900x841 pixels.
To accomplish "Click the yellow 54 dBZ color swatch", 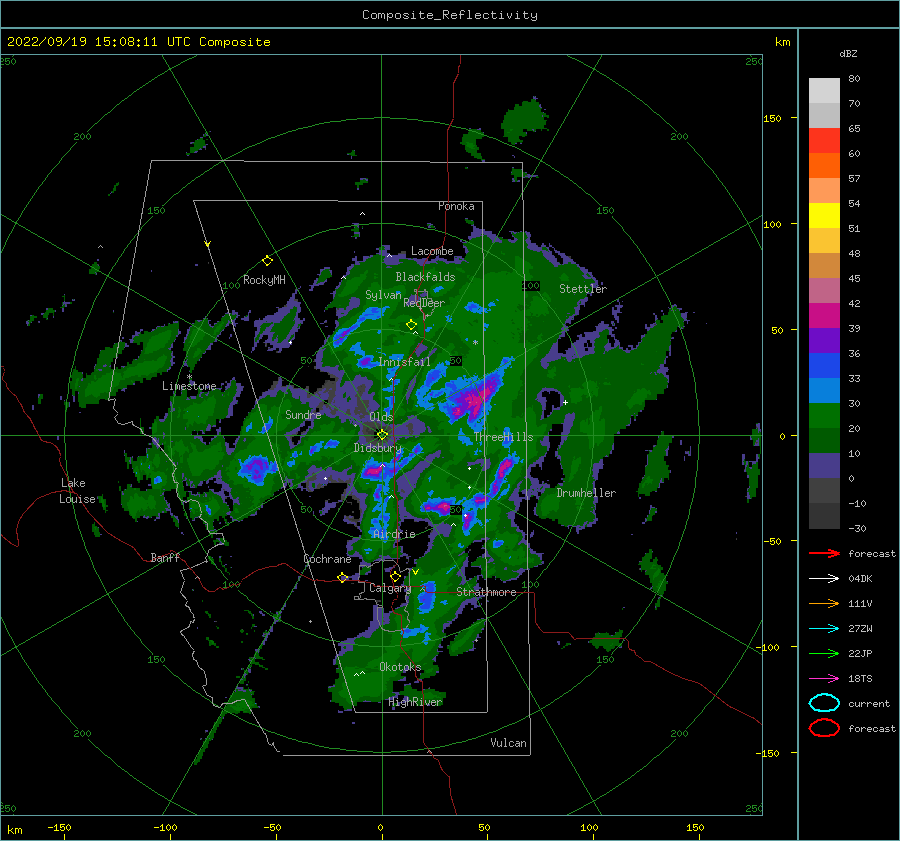I will click(x=824, y=216).
